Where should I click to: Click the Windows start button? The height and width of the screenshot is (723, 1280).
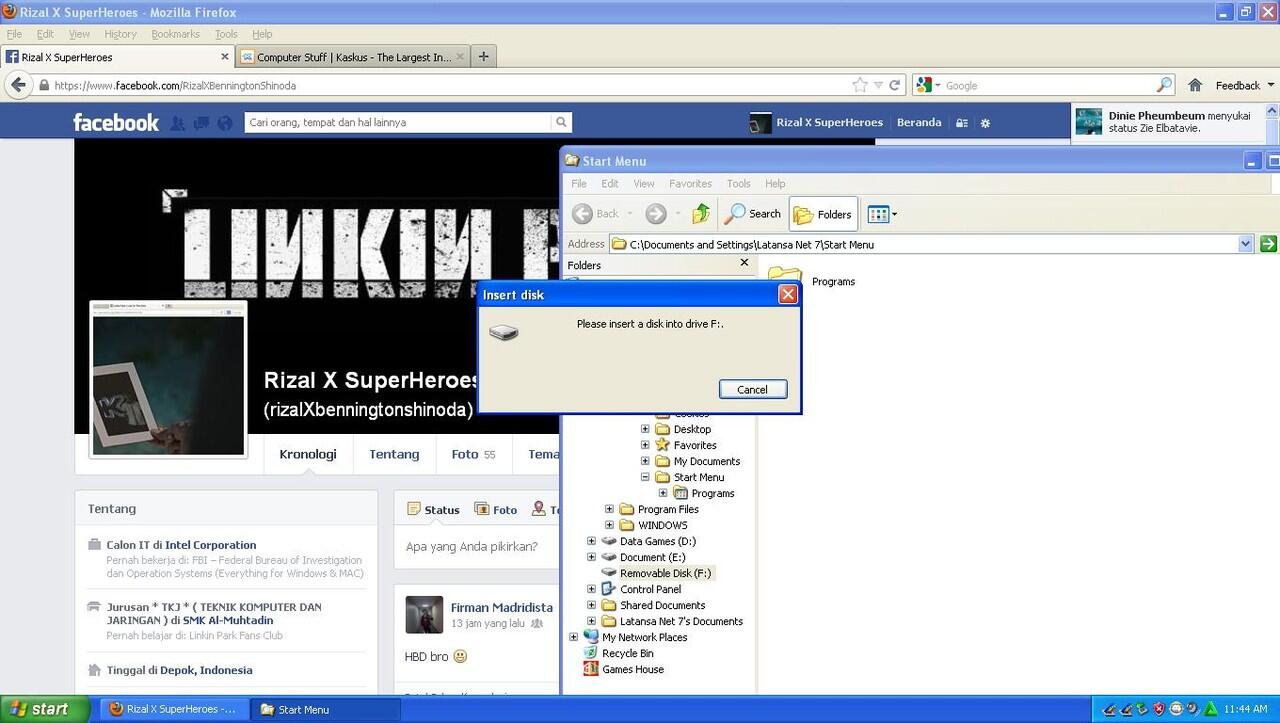(45, 709)
